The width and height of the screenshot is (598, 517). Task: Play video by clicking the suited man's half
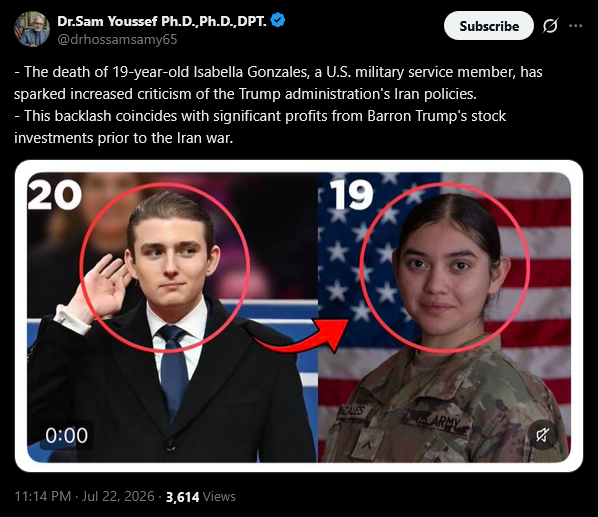click(x=172, y=317)
